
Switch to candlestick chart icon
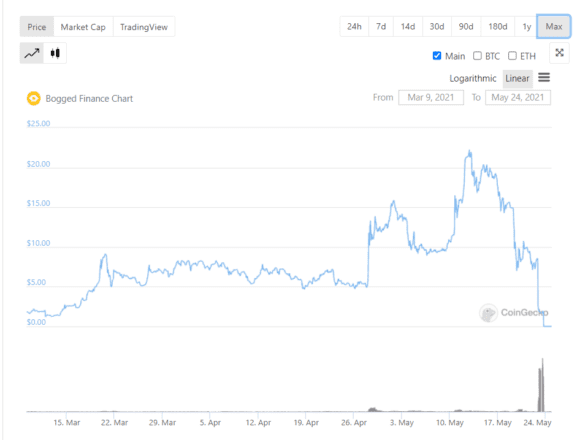55,53
